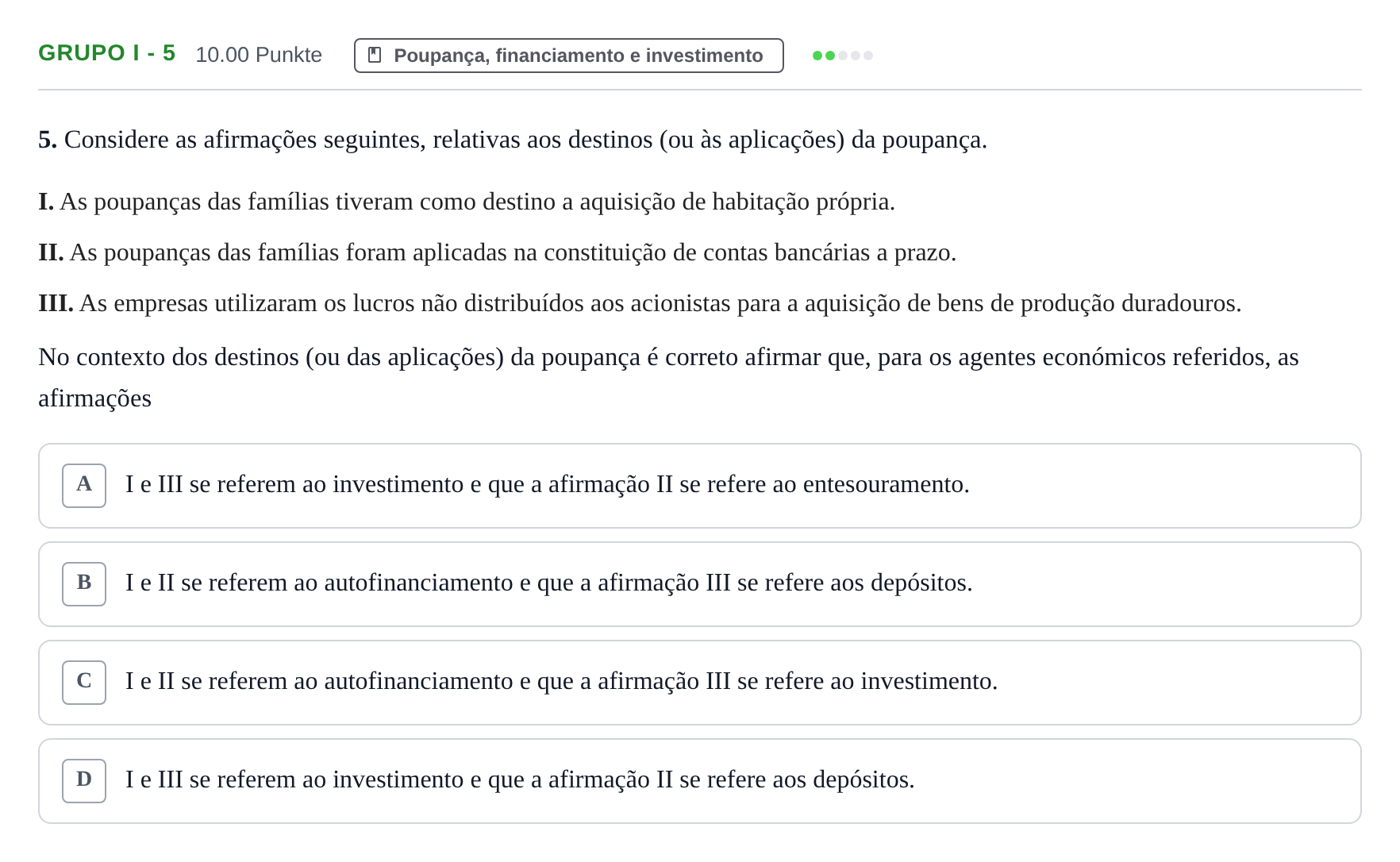Select answer option D letter box
Image resolution: width=1400 pixels, height=862 pixels.
(84, 781)
